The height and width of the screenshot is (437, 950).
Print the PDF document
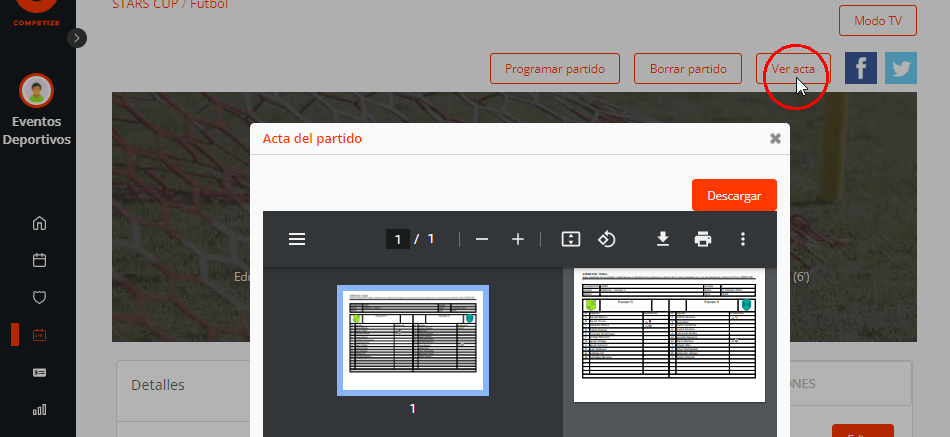tap(703, 239)
